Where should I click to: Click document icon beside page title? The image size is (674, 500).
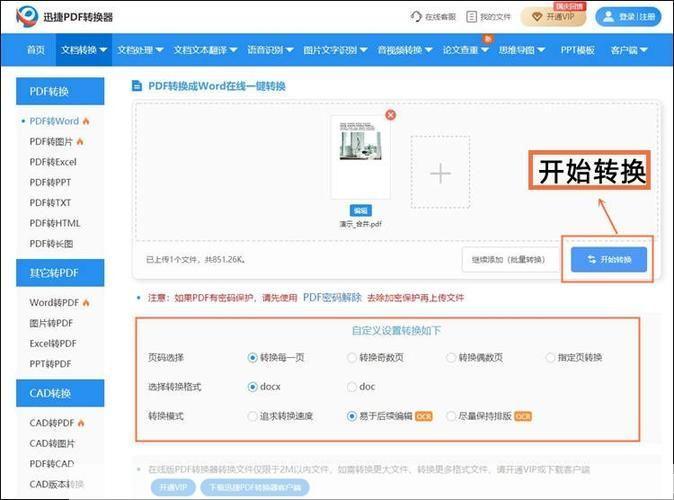point(137,86)
